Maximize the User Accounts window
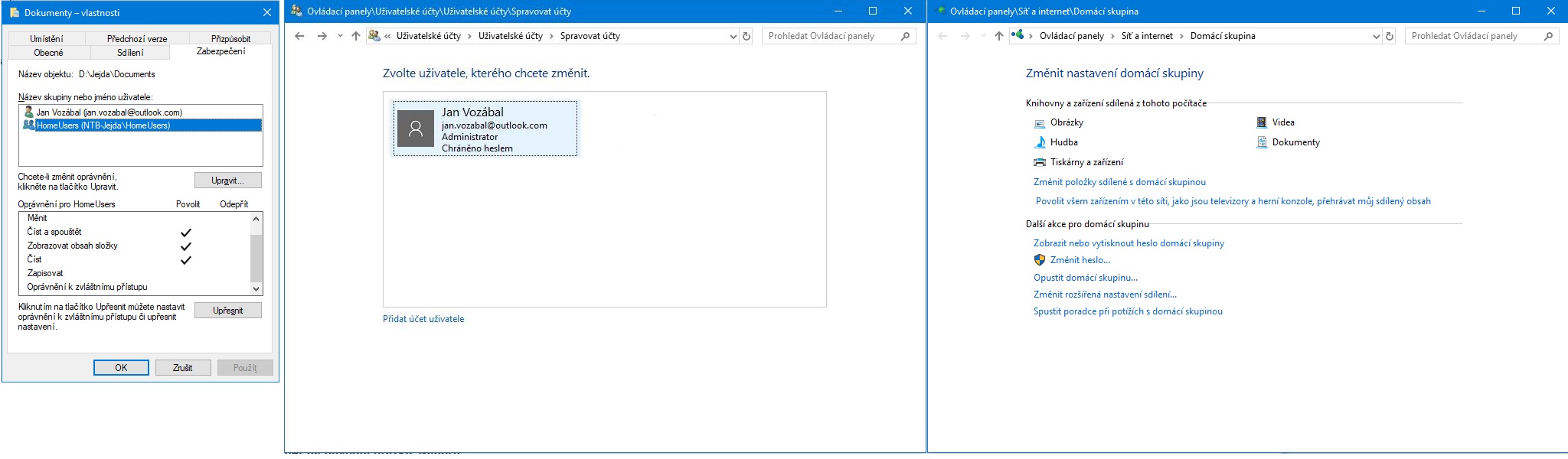The height and width of the screenshot is (459, 1568). coord(872,11)
